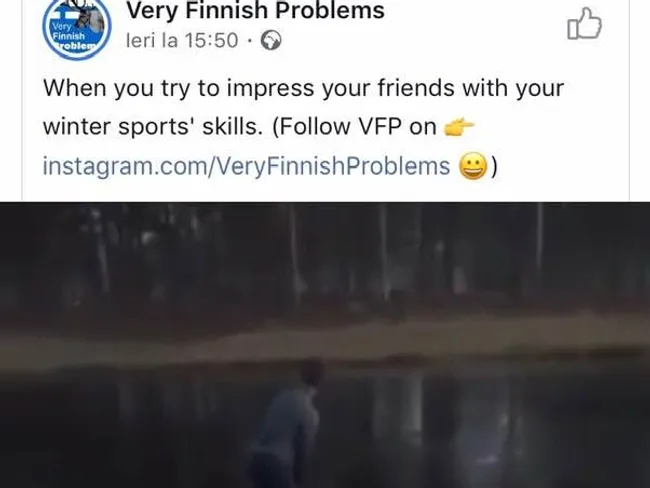Image resolution: width=650 pixels, height=488 pixels.
Task: Click the dark tree line in the video
Action: (325, 257)
